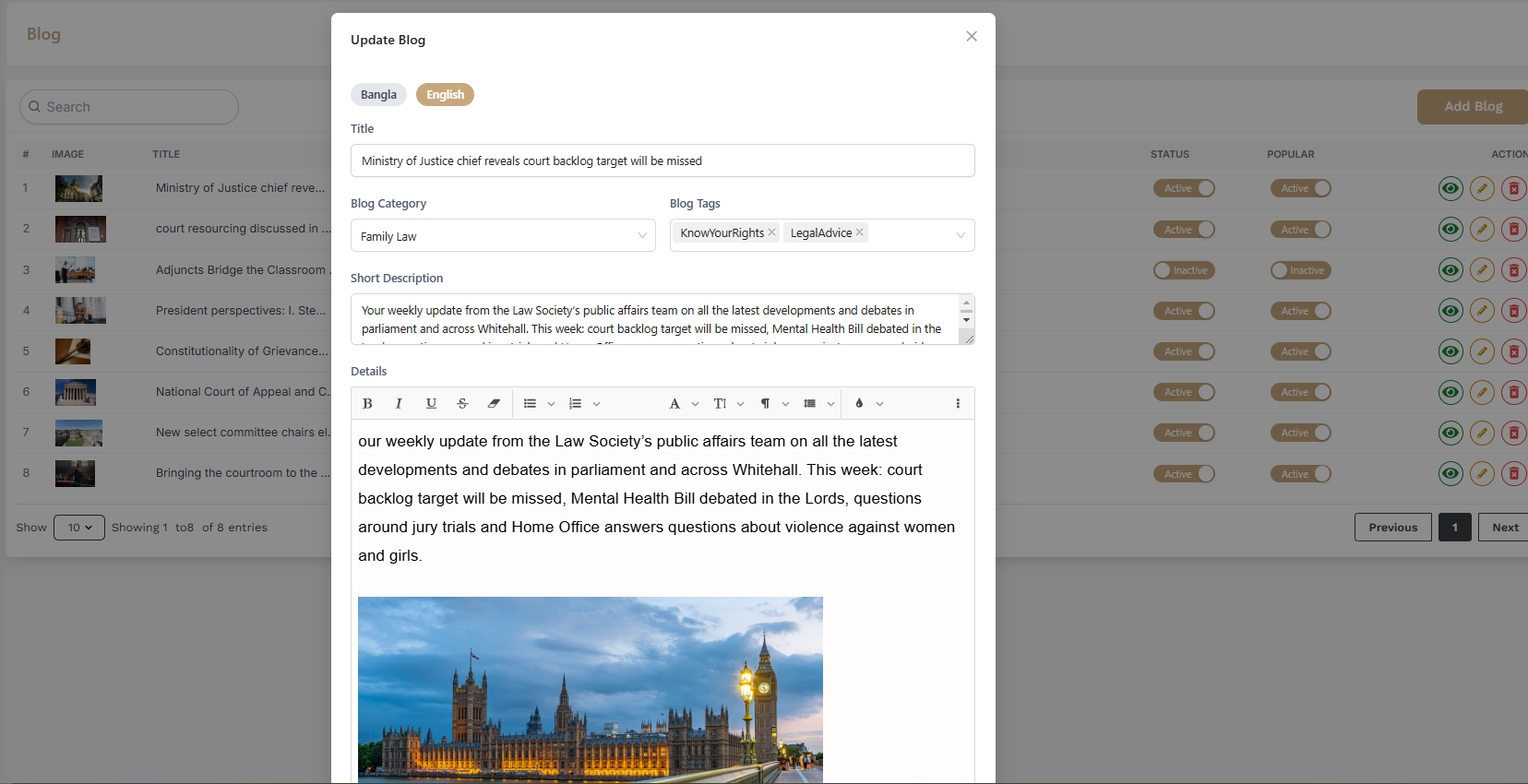Go to the Next page of entries
The height and width of the screenshot is (784, 1528).
(x=1504, y=528)
